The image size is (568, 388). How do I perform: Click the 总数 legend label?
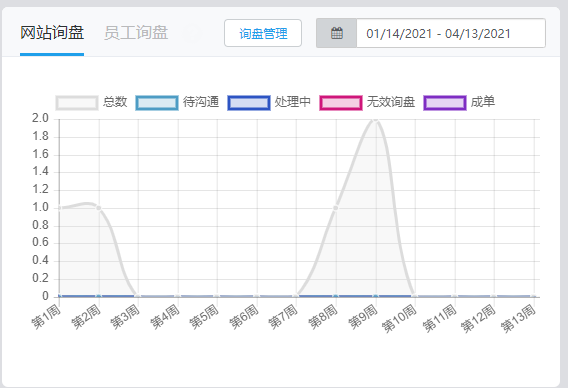click(x=115, y=102)
